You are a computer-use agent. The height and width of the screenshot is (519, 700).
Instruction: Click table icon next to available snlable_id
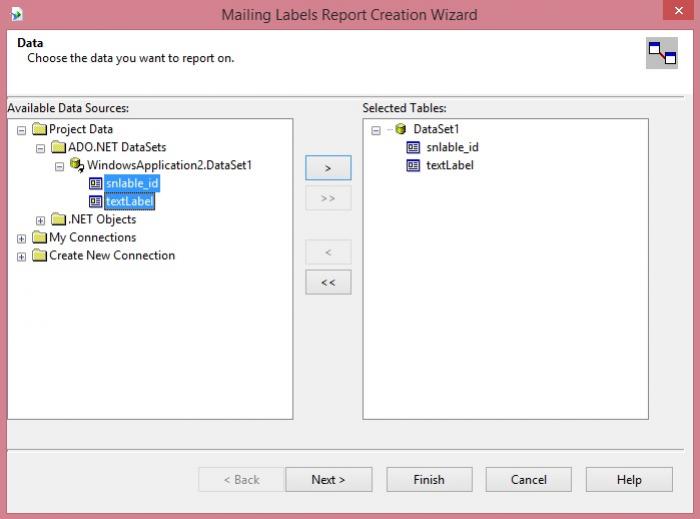(x=96, y=183)
